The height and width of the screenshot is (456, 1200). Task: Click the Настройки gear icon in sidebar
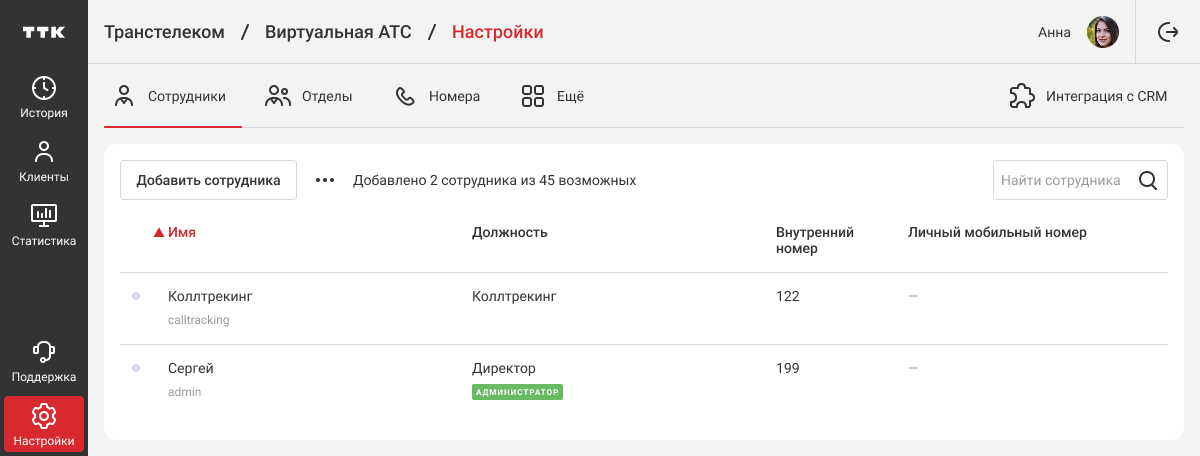tap(44, 415)
